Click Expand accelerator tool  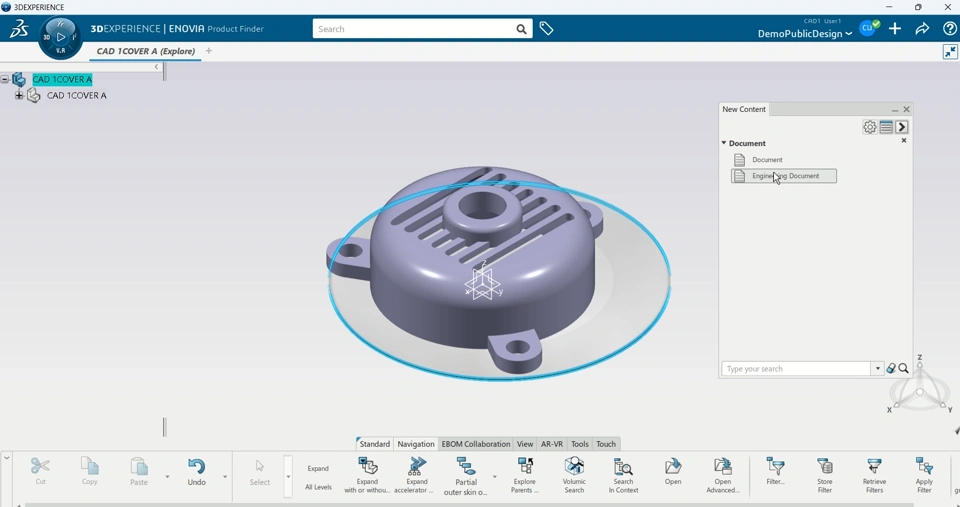coord(416,475)
